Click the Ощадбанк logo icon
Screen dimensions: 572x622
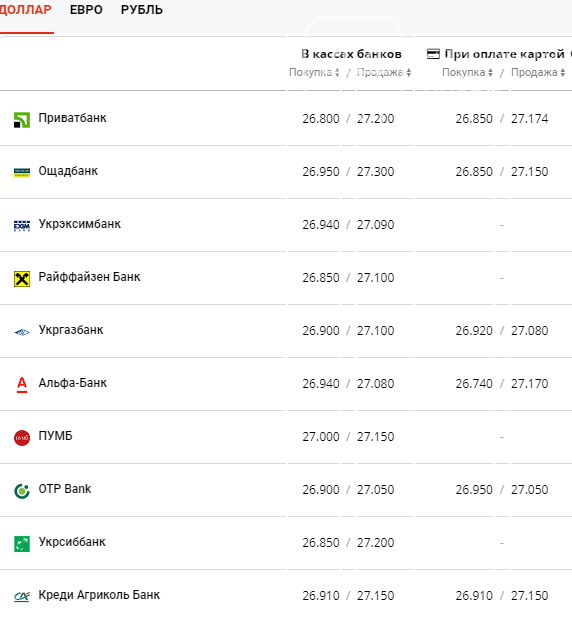22,173
